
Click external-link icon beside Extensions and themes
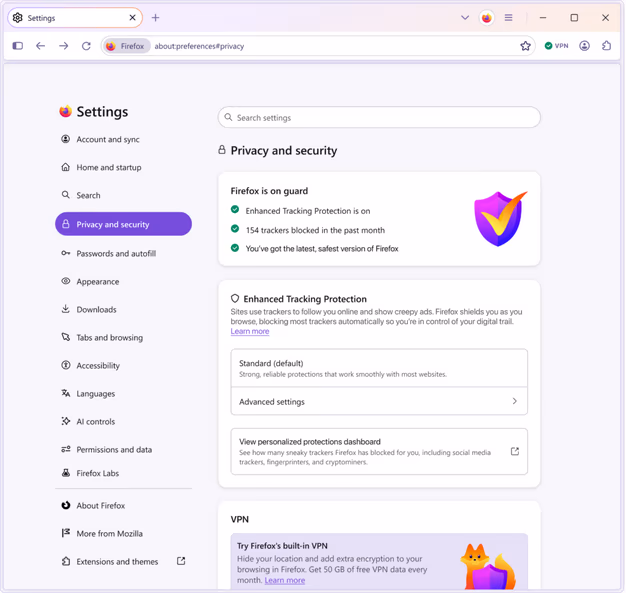click(181, 561)
